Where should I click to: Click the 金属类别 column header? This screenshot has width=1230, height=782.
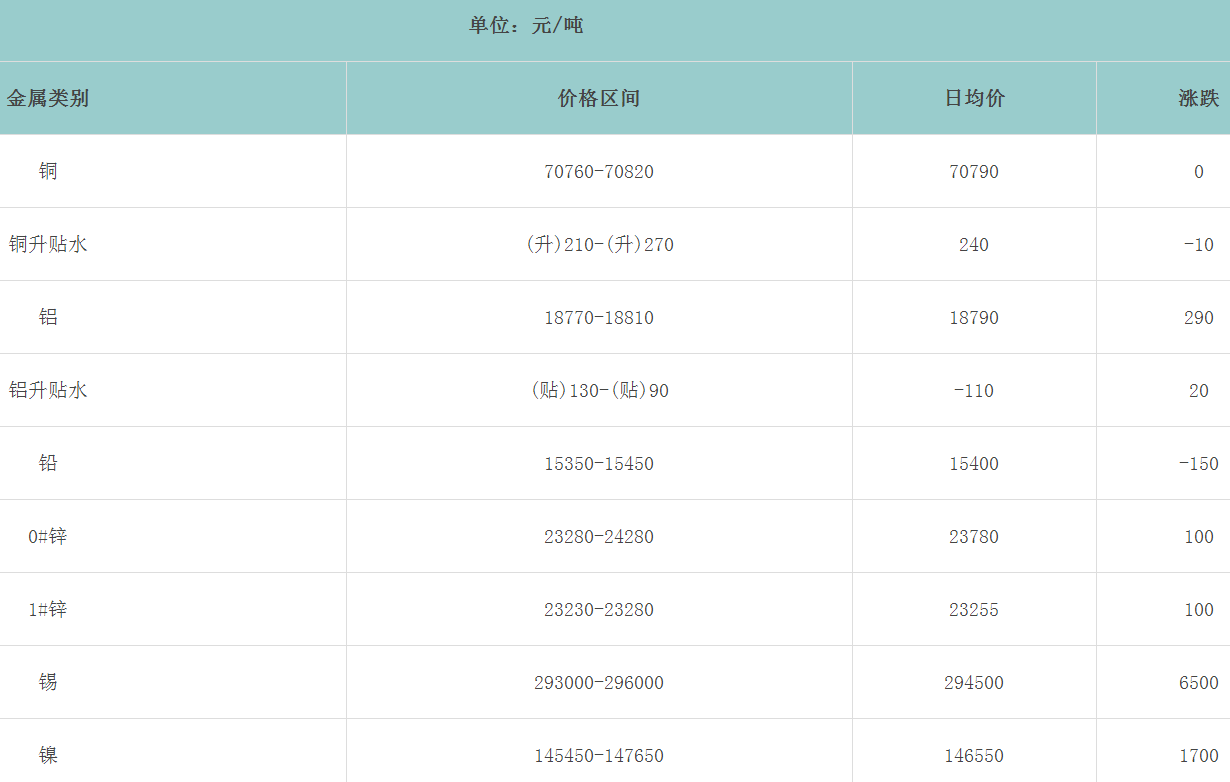[48, 98]
